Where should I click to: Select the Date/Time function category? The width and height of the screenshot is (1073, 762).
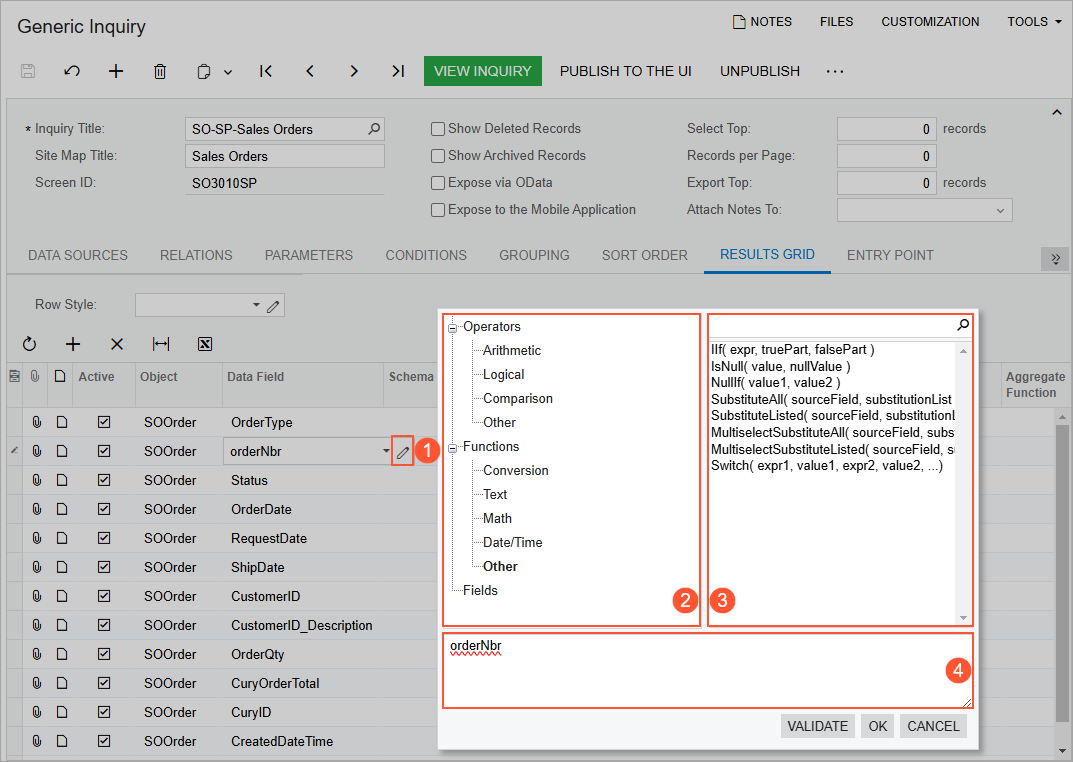(512, 542)
